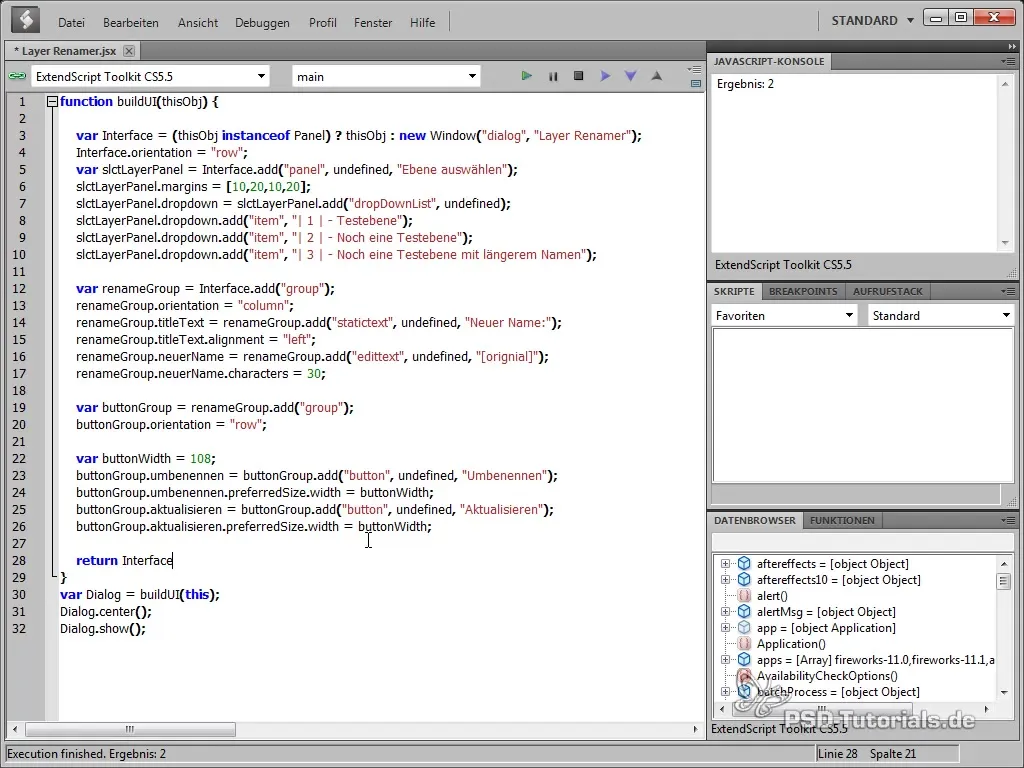Screen dimensions: 1024x768
Task: Click the Datenbrowser vertical scrollbar thumb
Action: pos(1004,581)
